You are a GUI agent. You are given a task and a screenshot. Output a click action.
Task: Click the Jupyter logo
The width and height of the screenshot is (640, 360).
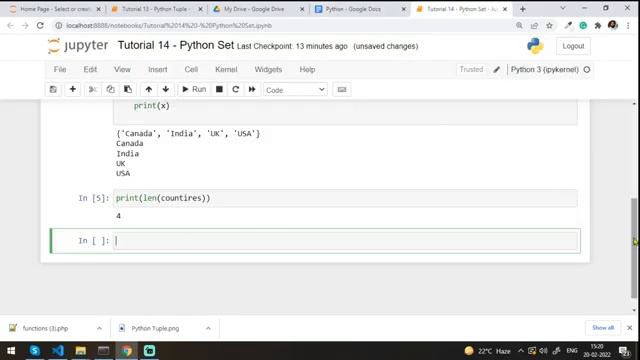click(78, 46)
